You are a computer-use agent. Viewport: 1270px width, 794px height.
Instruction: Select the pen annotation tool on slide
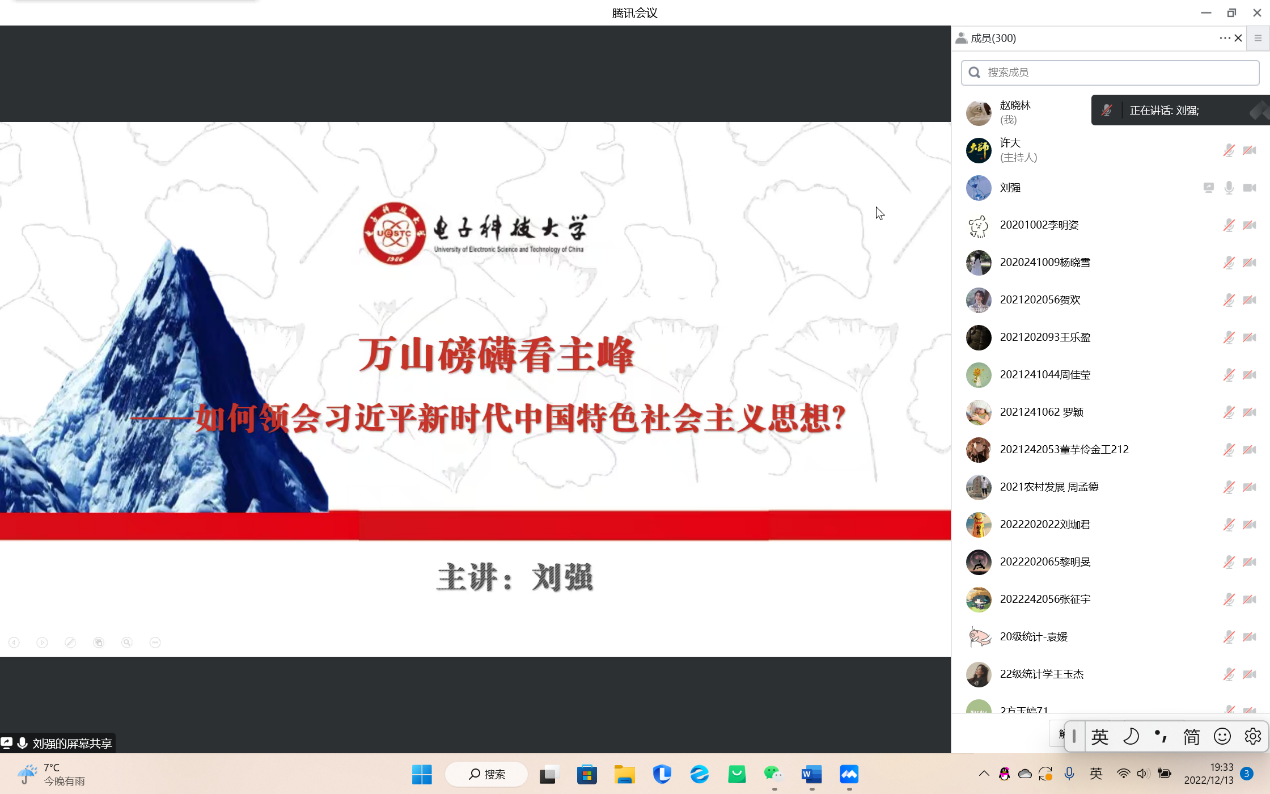(70, 642)
